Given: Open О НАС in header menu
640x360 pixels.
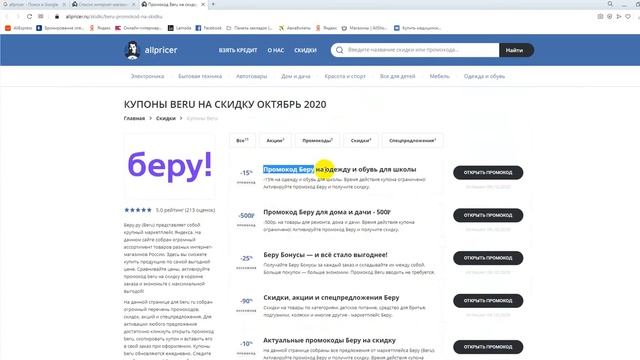Looking at the screenshot, I should click(276, 50).
